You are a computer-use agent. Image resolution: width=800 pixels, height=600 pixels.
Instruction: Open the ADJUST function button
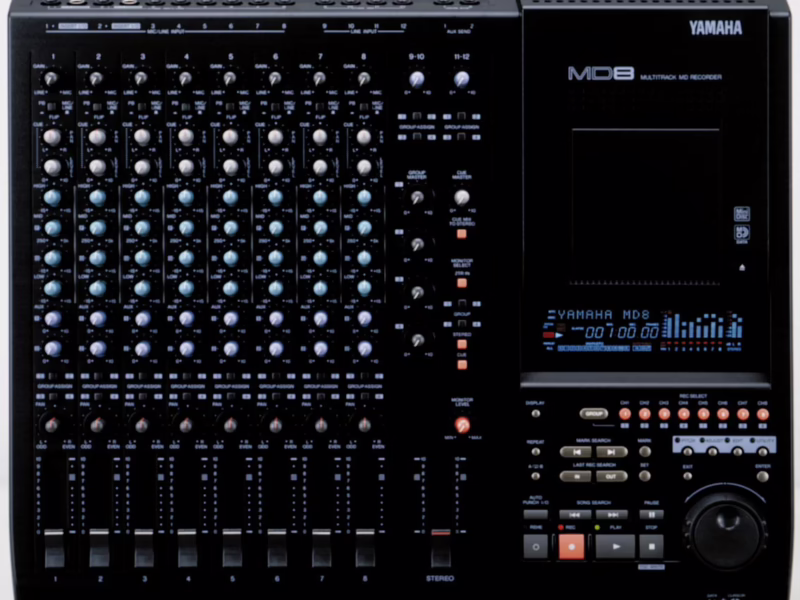coord(713,452)
